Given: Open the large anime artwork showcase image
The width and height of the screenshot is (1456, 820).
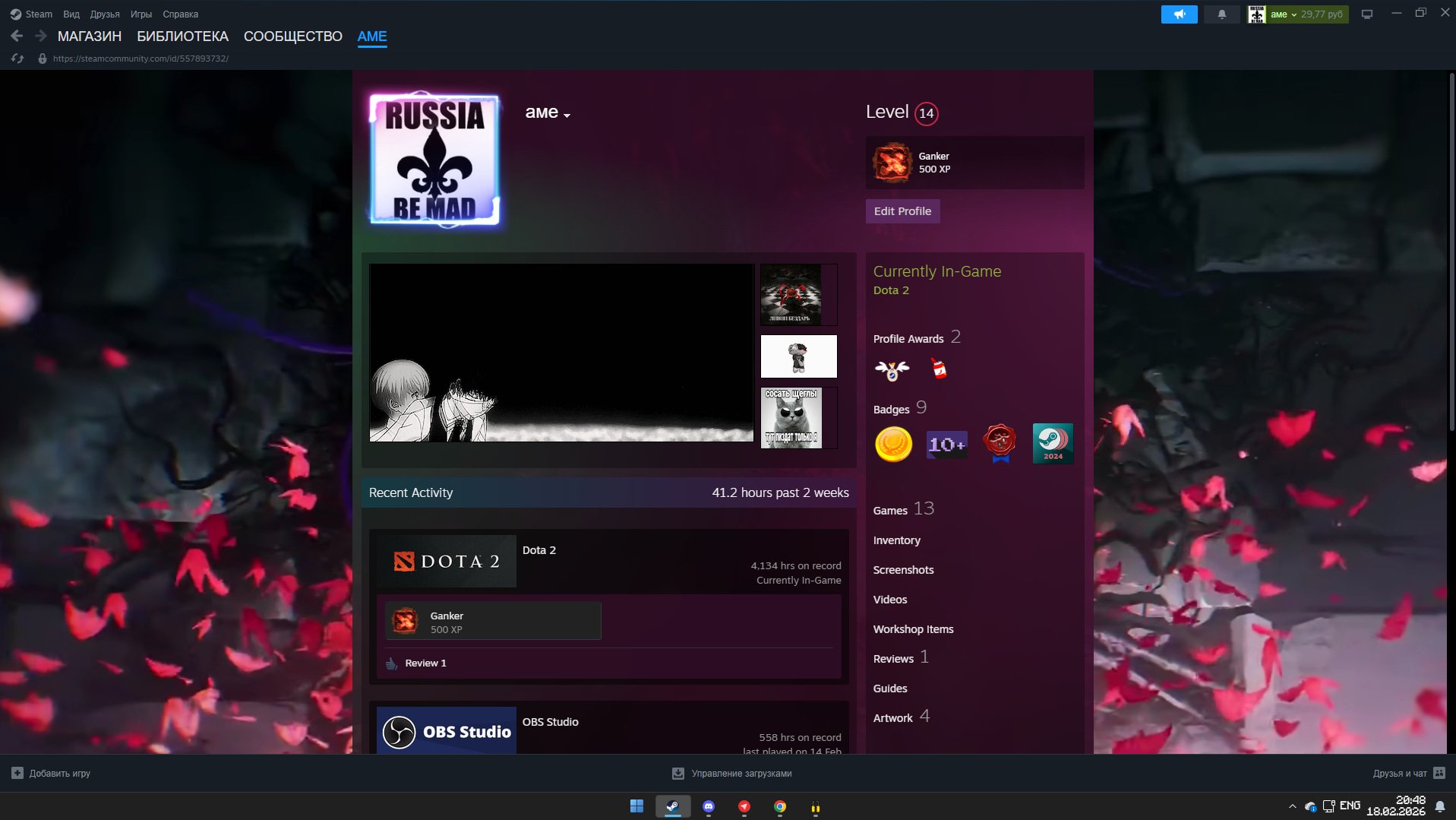Looking at the screenshot, I should (x=561, y=353).
